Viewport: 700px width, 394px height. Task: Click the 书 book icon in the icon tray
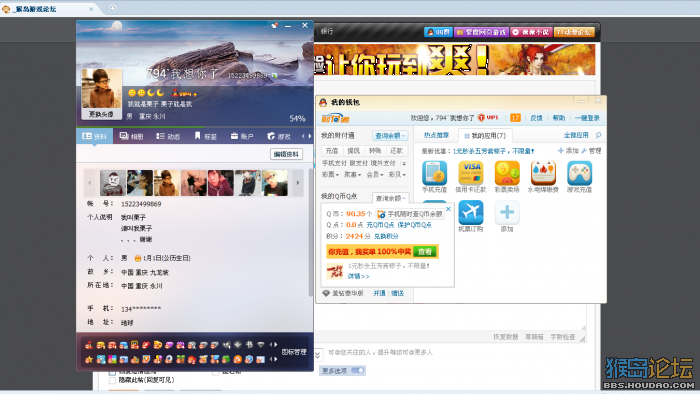(249, 344)
